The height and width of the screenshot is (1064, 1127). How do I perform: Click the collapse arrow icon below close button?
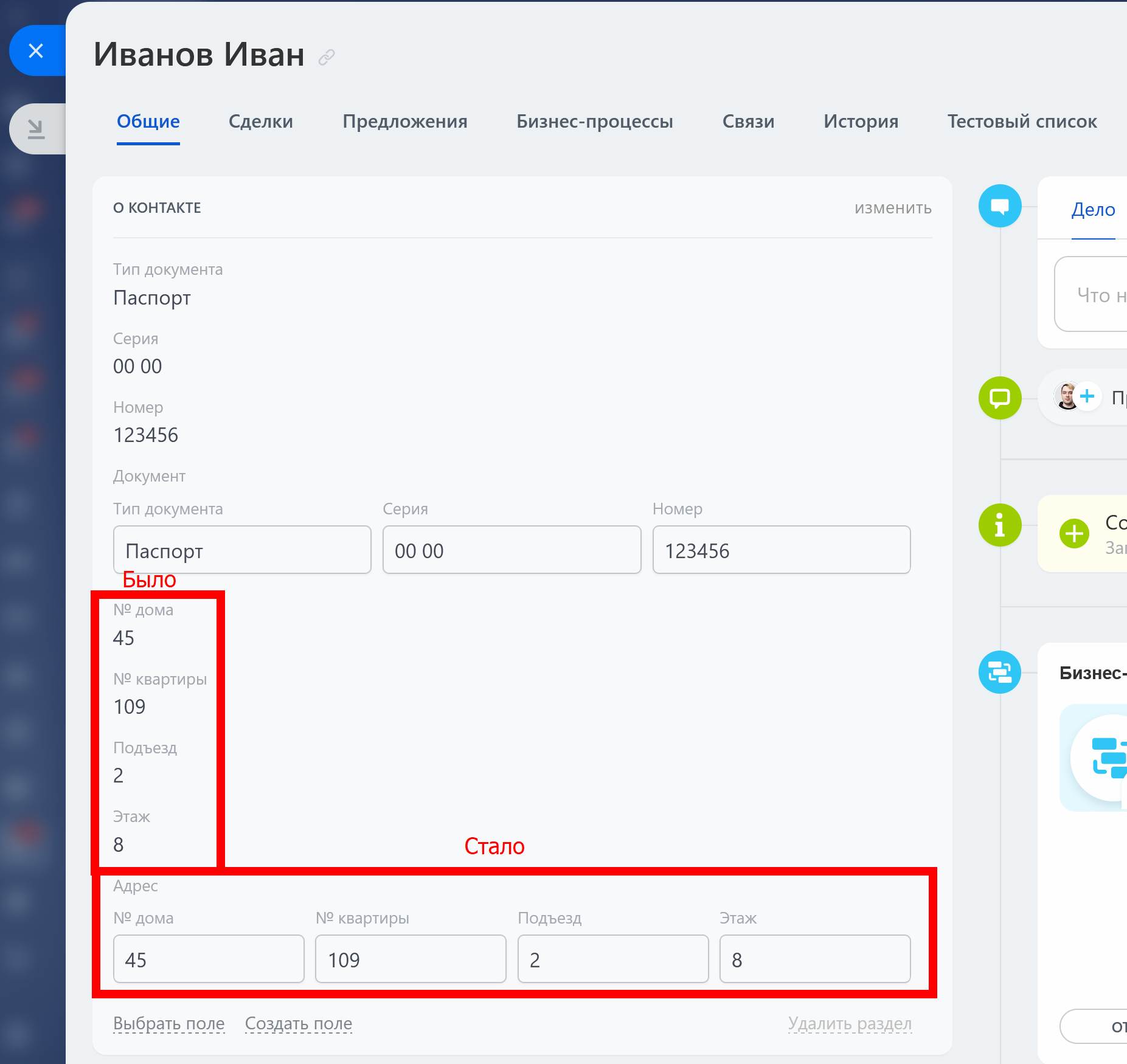point(36,129)
